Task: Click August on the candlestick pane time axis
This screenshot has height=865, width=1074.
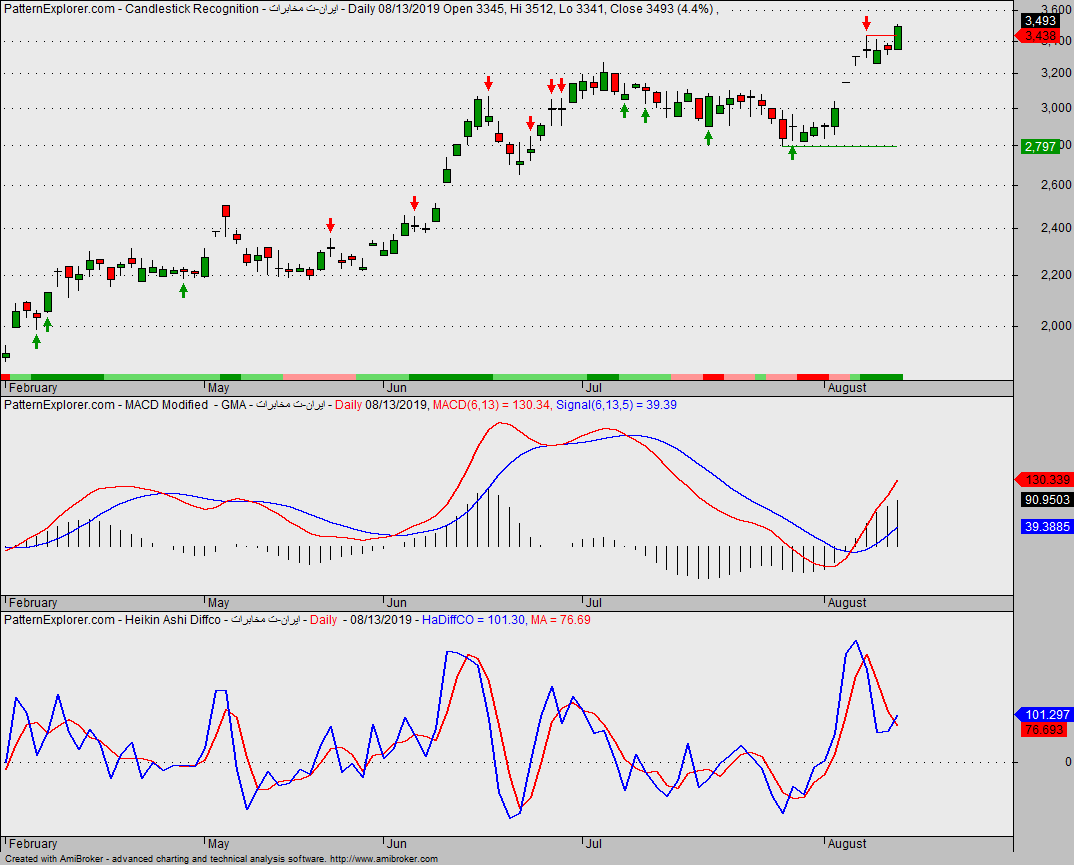Action: (847, 388)
